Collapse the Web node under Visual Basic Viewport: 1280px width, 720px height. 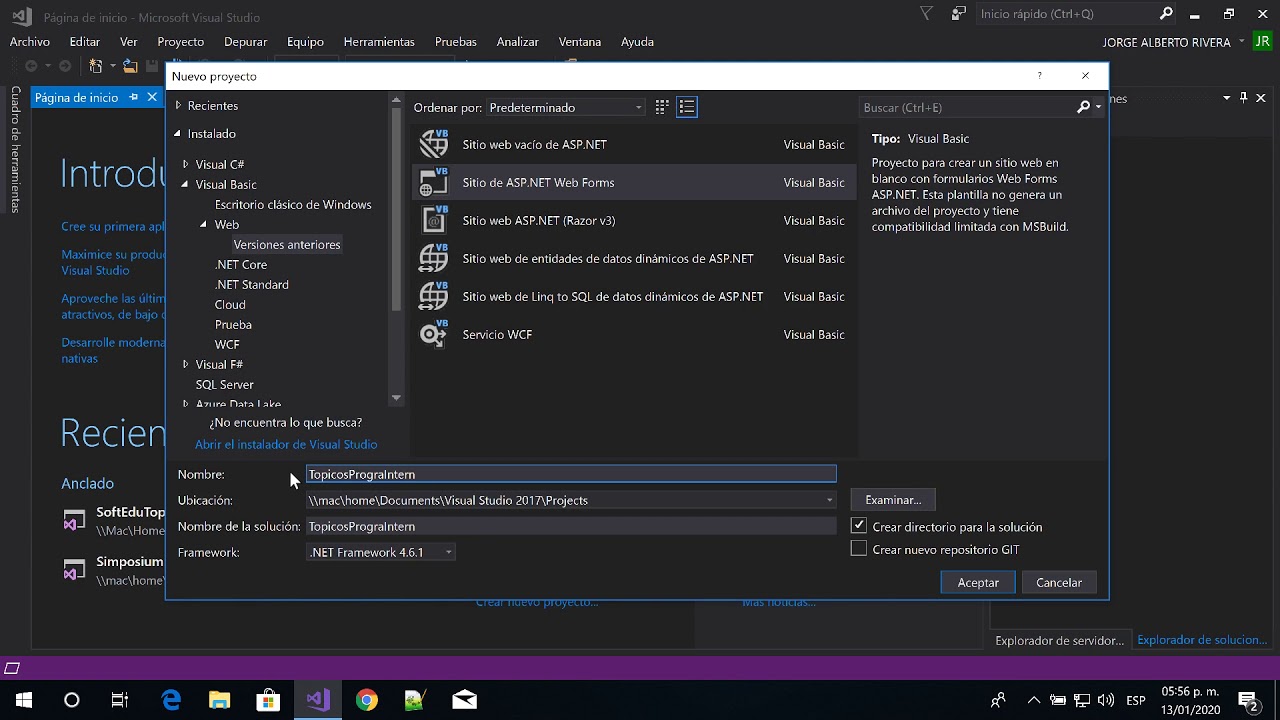click(204, 224)
